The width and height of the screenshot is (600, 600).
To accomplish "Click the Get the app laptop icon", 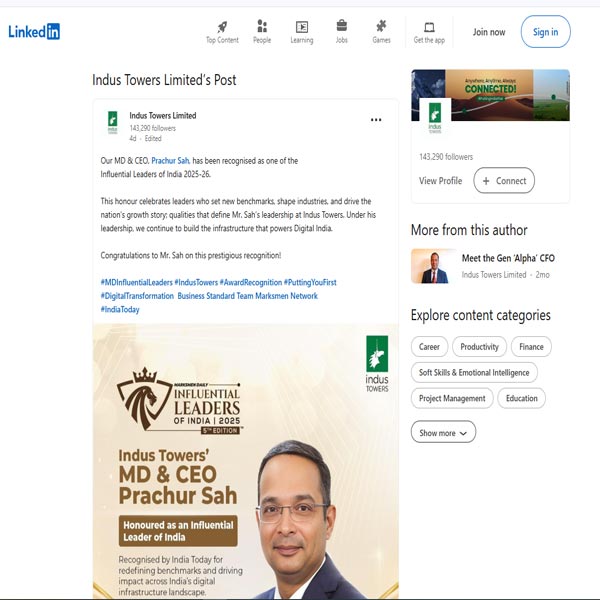I will (x=429, y=27).
